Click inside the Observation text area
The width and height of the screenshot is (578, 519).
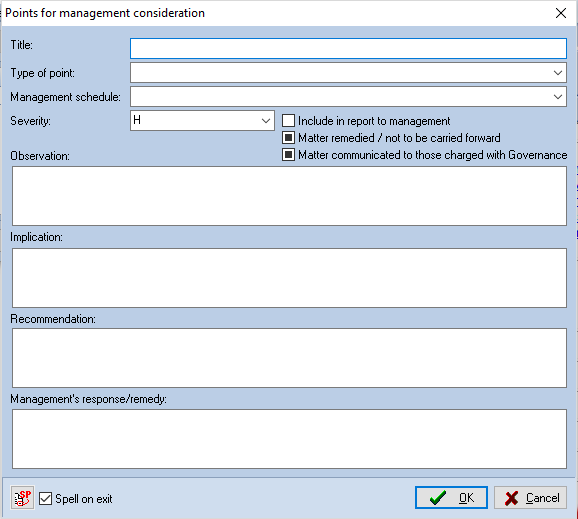(289, 196)
